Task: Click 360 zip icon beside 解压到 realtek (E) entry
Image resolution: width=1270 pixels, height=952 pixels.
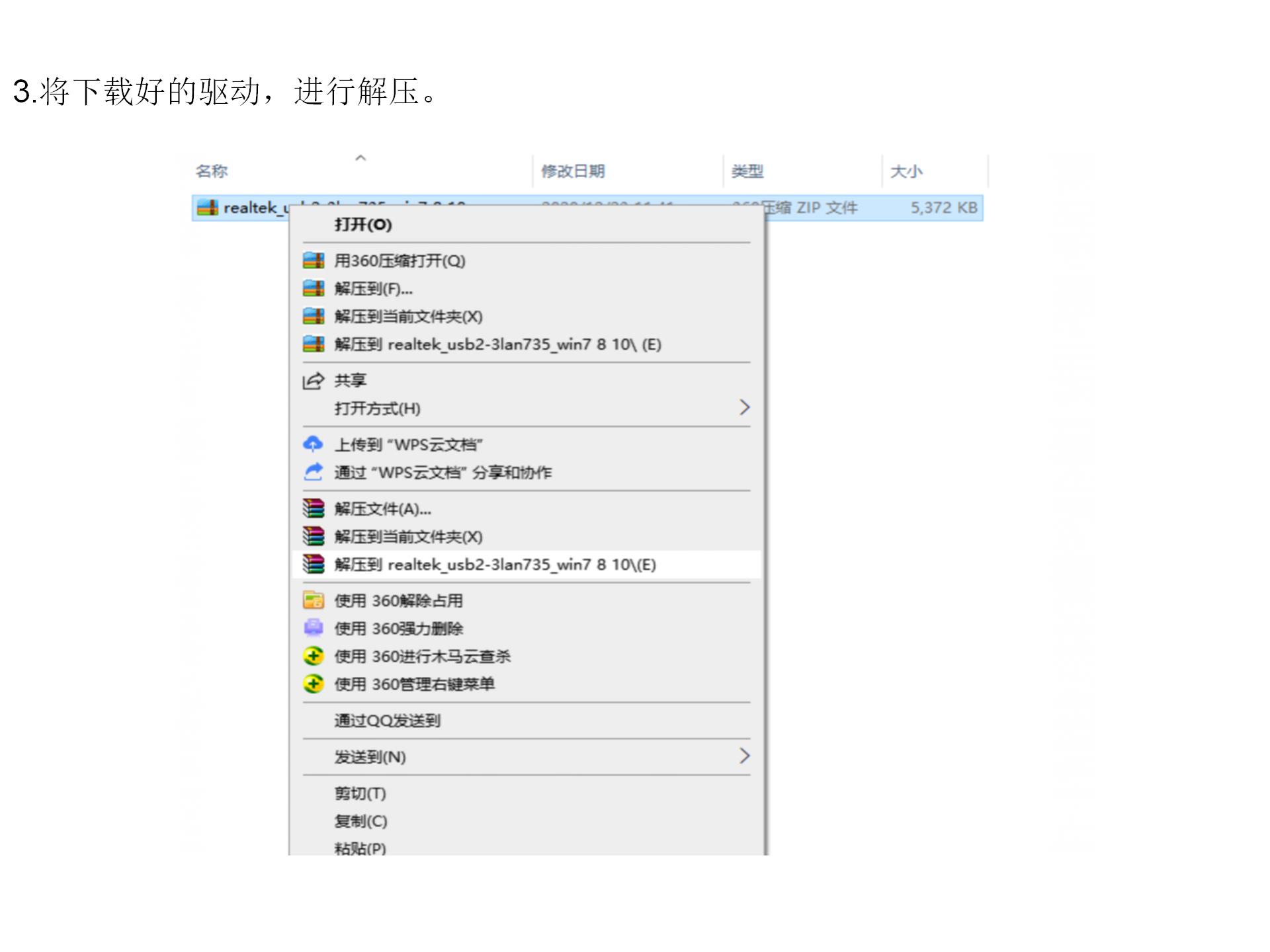Action: click(314, 344)
